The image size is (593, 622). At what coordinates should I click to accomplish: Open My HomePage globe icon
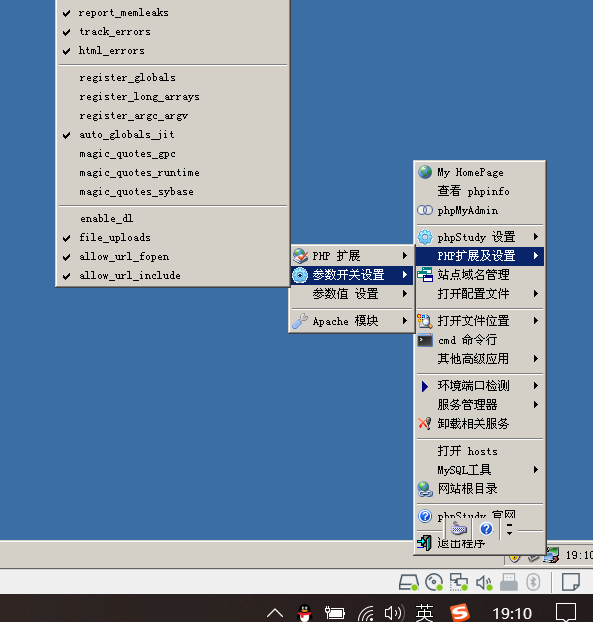coord(425,172)
